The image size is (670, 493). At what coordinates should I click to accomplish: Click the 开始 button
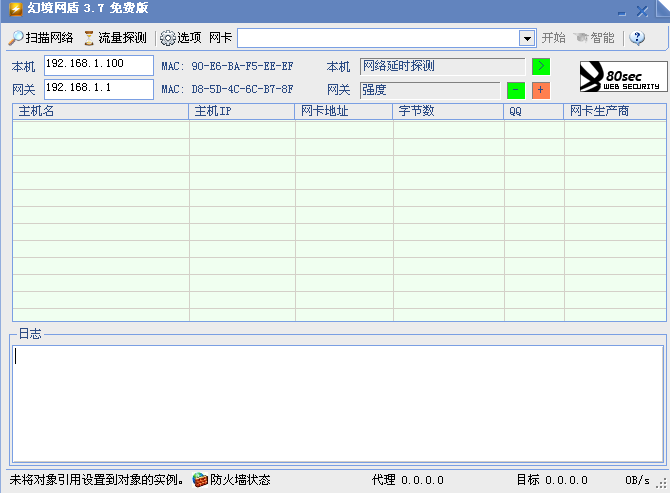click(553, 38)
